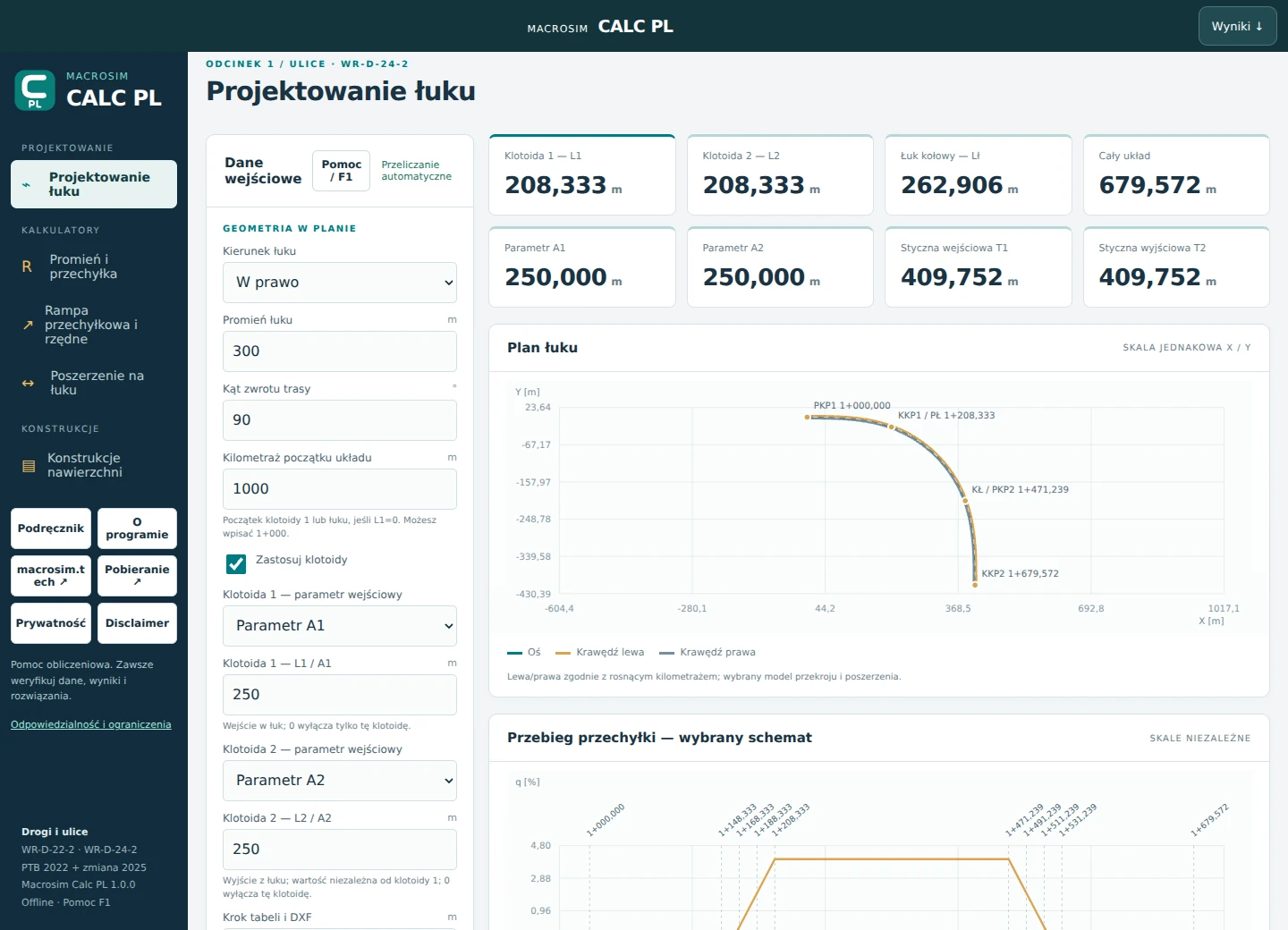Click the Styczna wejściowa T1 result card
The height and width of the screenshot is (930, 1288).
[979, 266]
